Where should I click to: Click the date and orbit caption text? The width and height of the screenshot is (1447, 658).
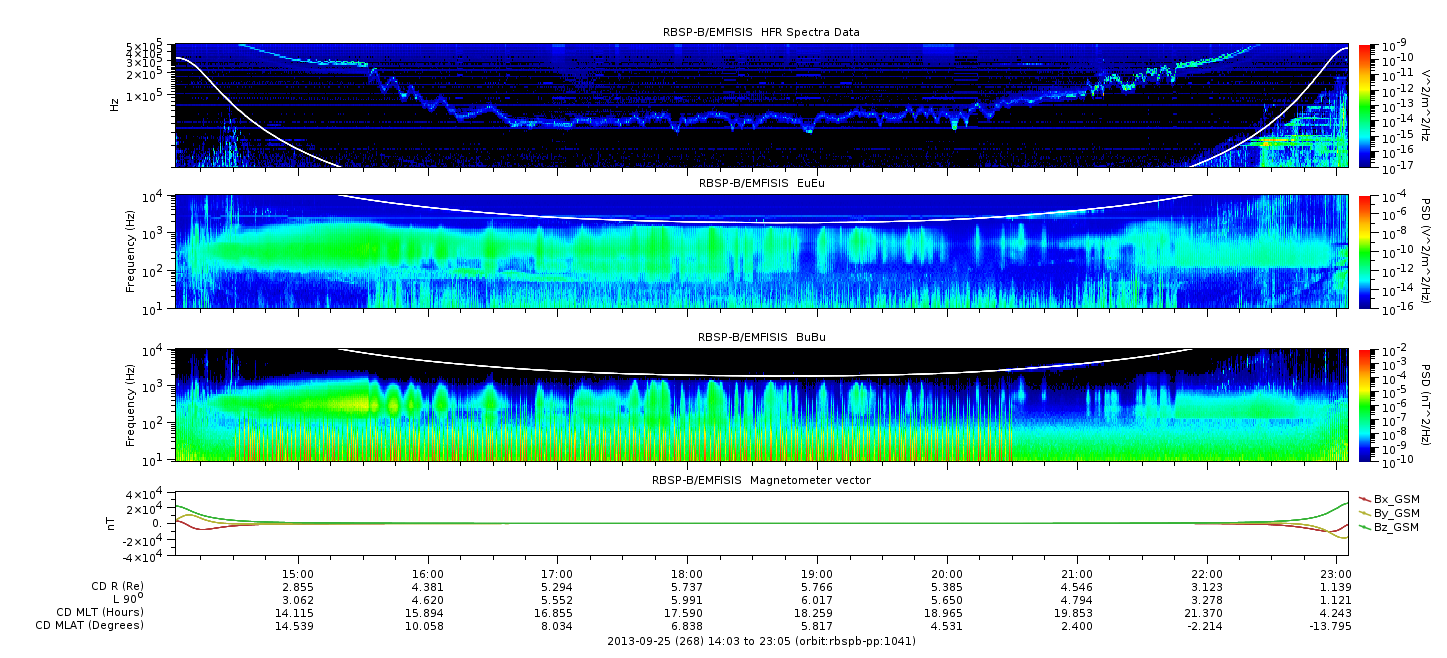click(761, 641)
